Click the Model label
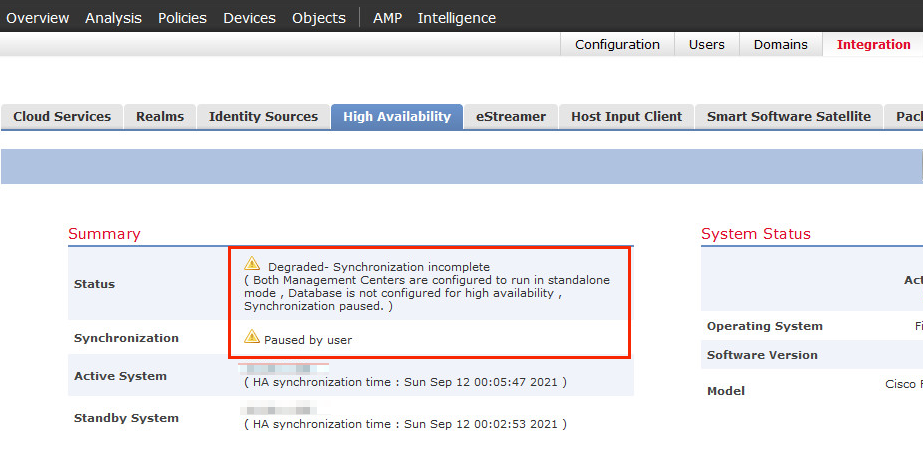The height and width of the screenshot is (463, 923). pos(726,391)
